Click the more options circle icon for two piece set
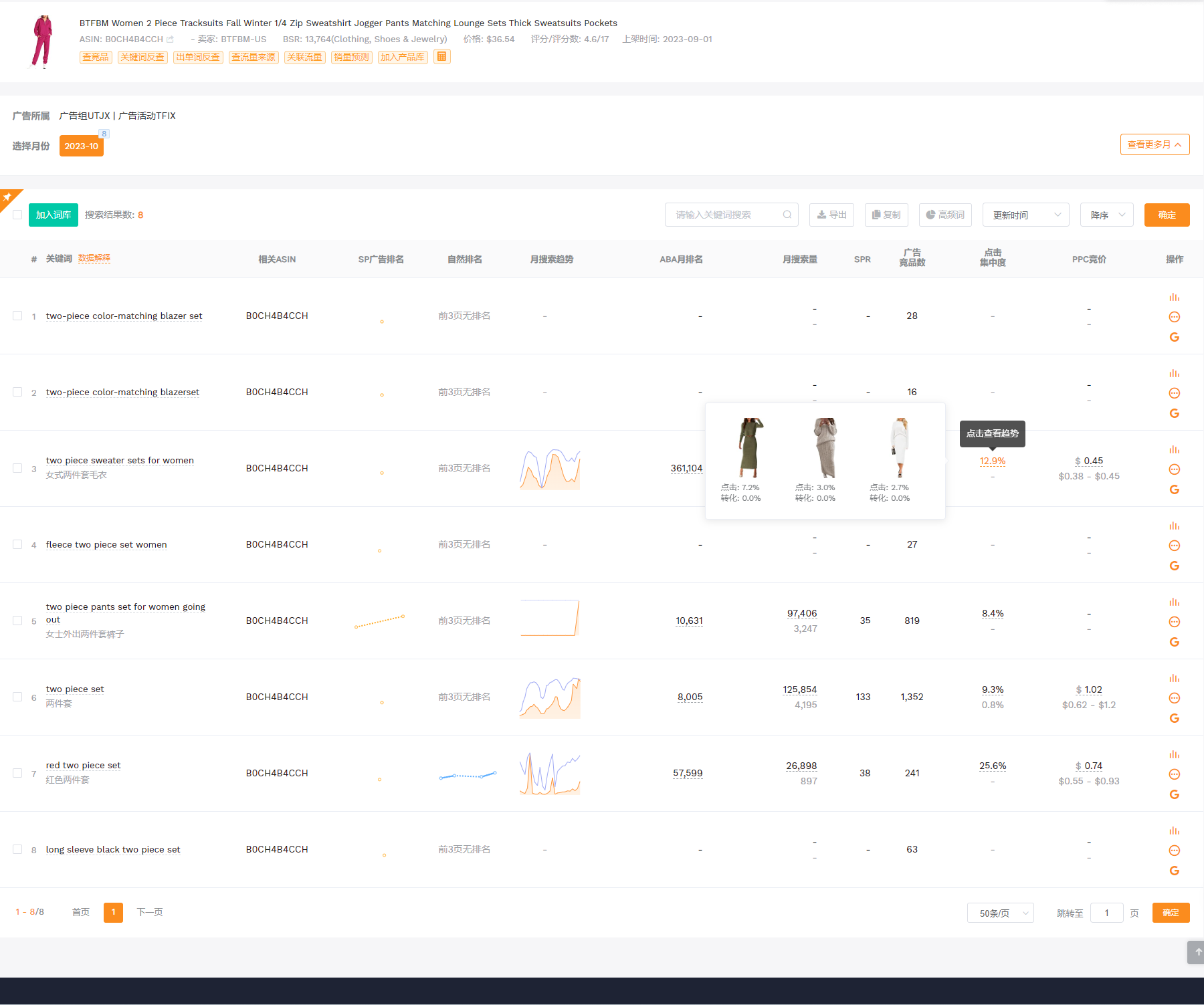This screenshot has height=1005, width=1204. point(1174,698)
